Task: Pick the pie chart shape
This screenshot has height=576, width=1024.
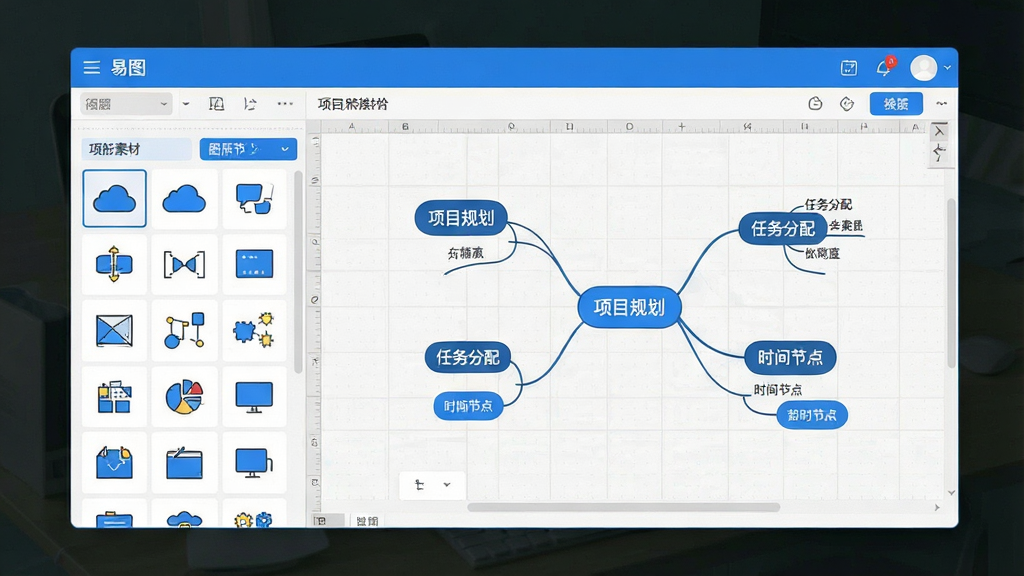Action: coord(184,396)
